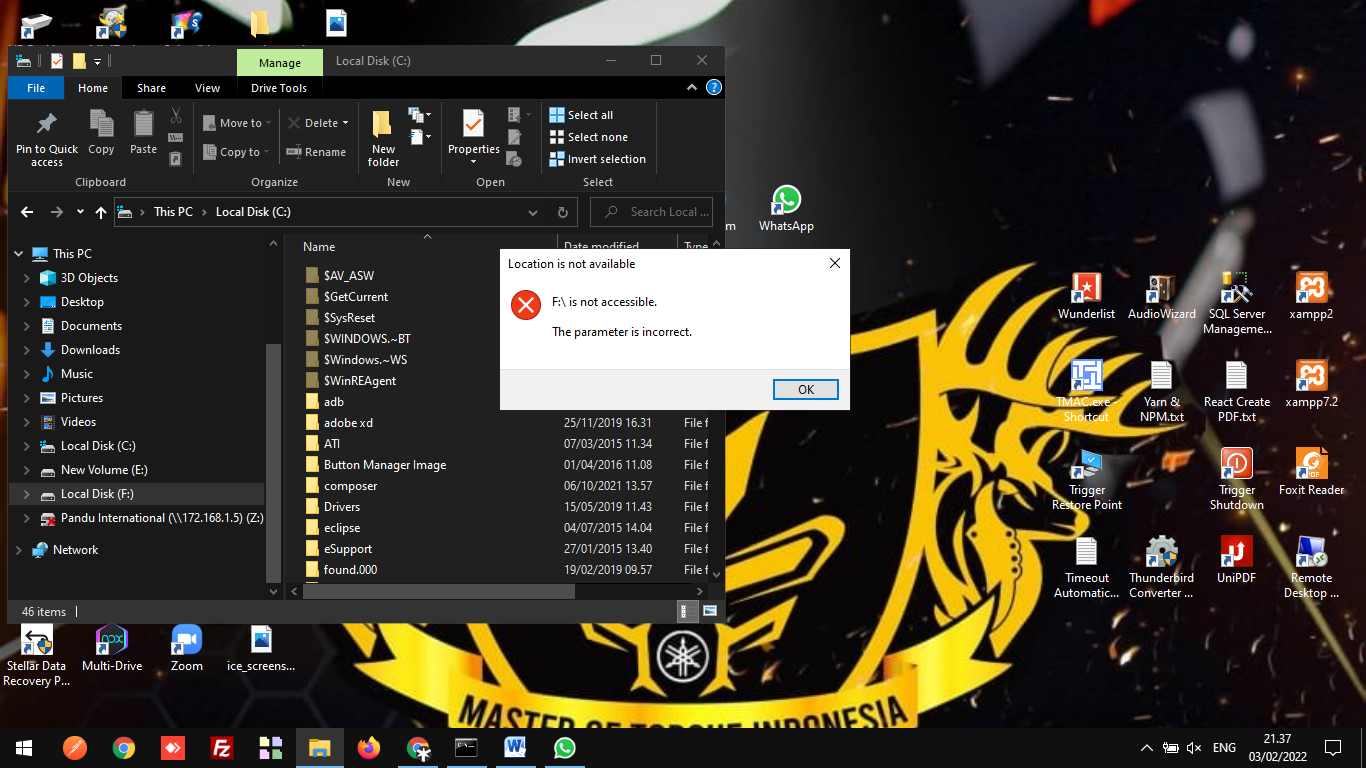The width and height of the screenshot is (1366, 768).
Task: Open Wunderlist desktop shortcut
Action: click(1086, 296)
